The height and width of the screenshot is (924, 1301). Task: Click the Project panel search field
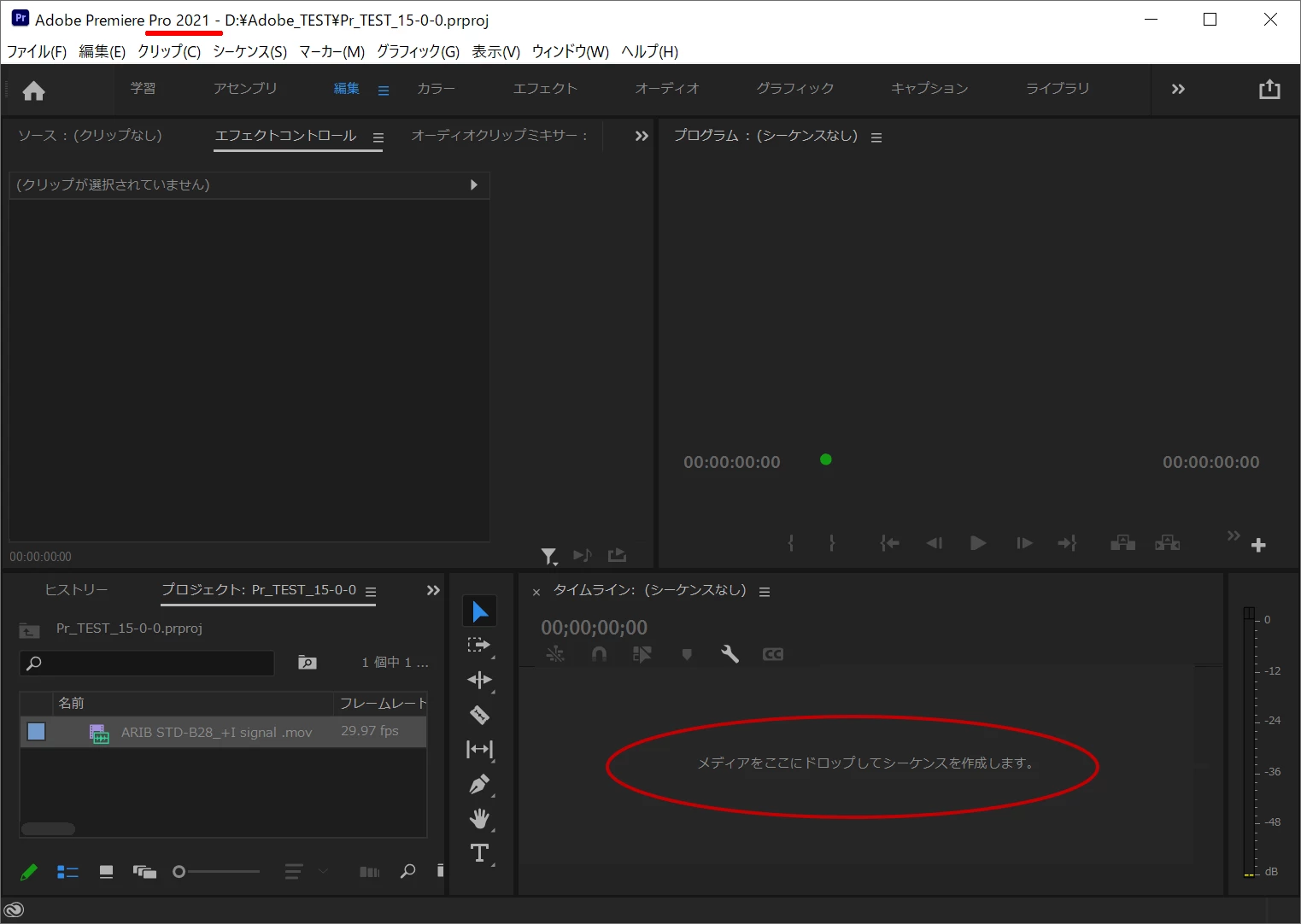(146, 663)
